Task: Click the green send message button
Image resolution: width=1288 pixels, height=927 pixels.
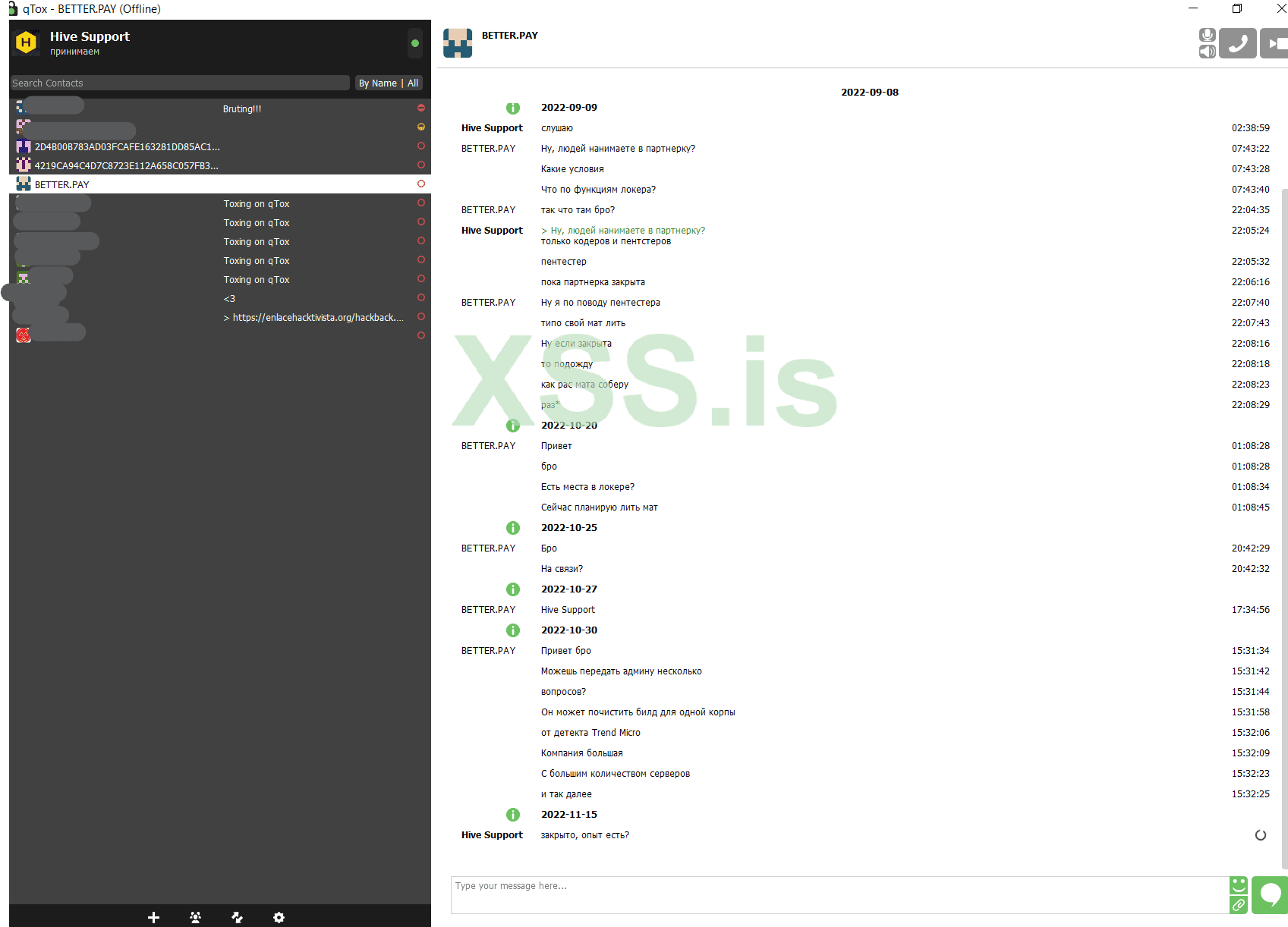Action: pyautogui.click(x=1270, y=895)
